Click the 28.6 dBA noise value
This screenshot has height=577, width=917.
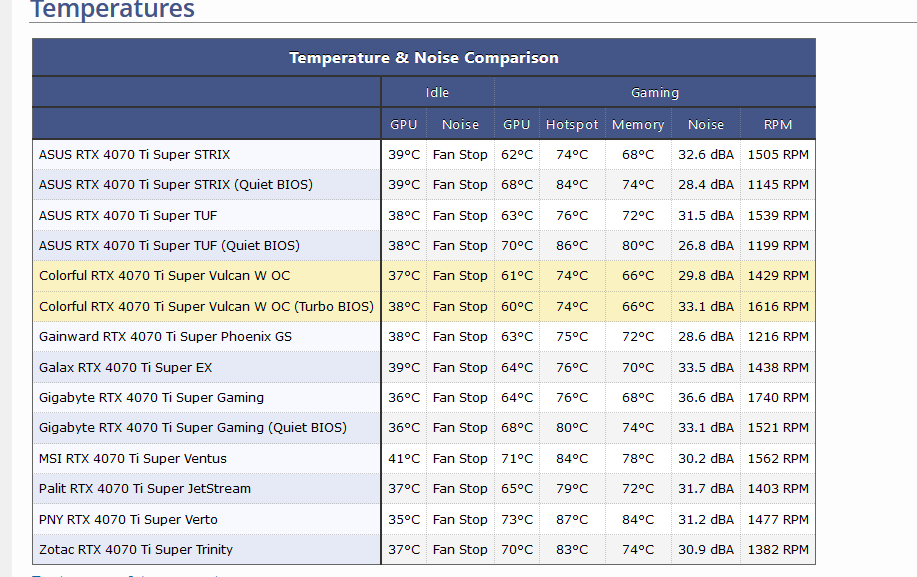pyautogui.click(x=706, y=337)
